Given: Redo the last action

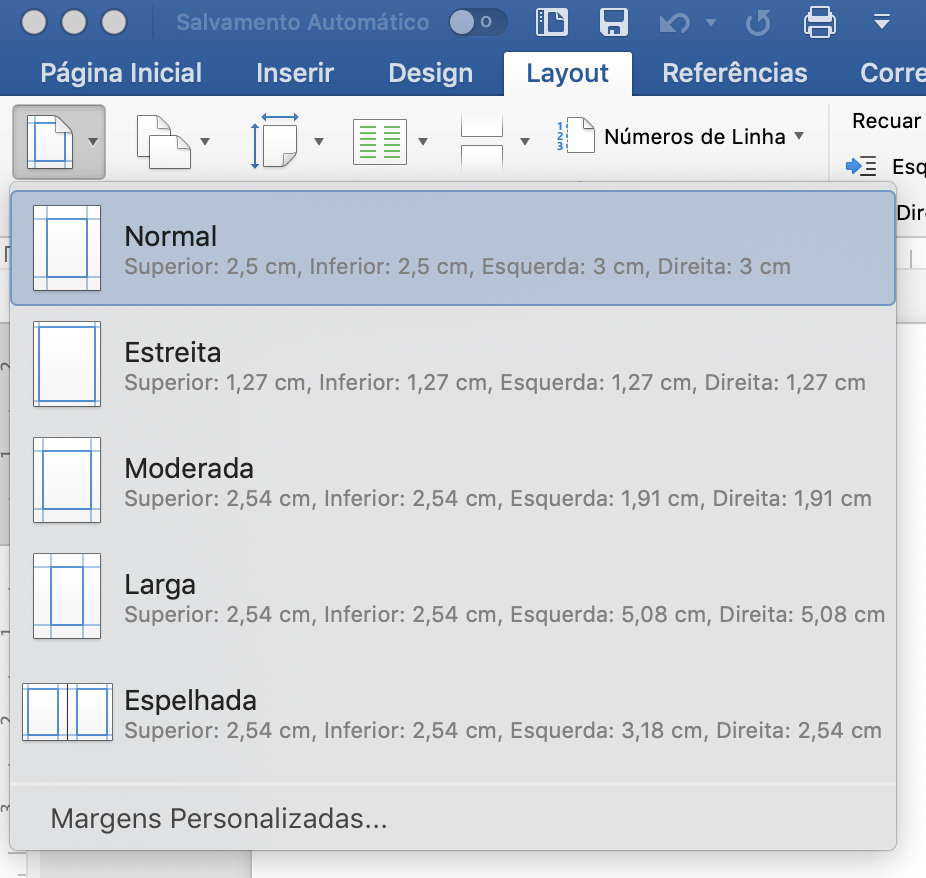Looking at the screenshot, I should point(756,21).
